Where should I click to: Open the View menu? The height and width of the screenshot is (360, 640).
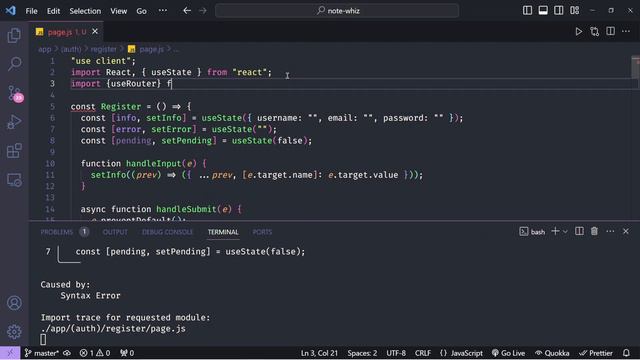coord(118,11)
